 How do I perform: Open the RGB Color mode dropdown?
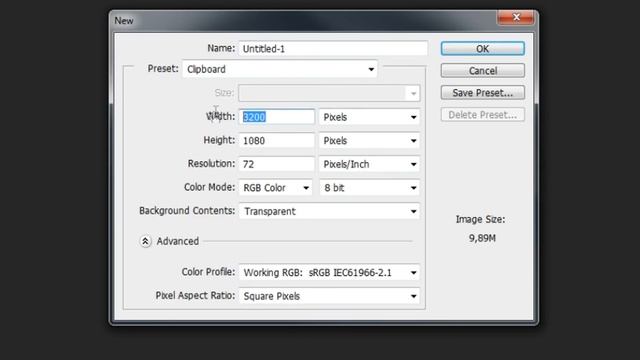(276, 188)
